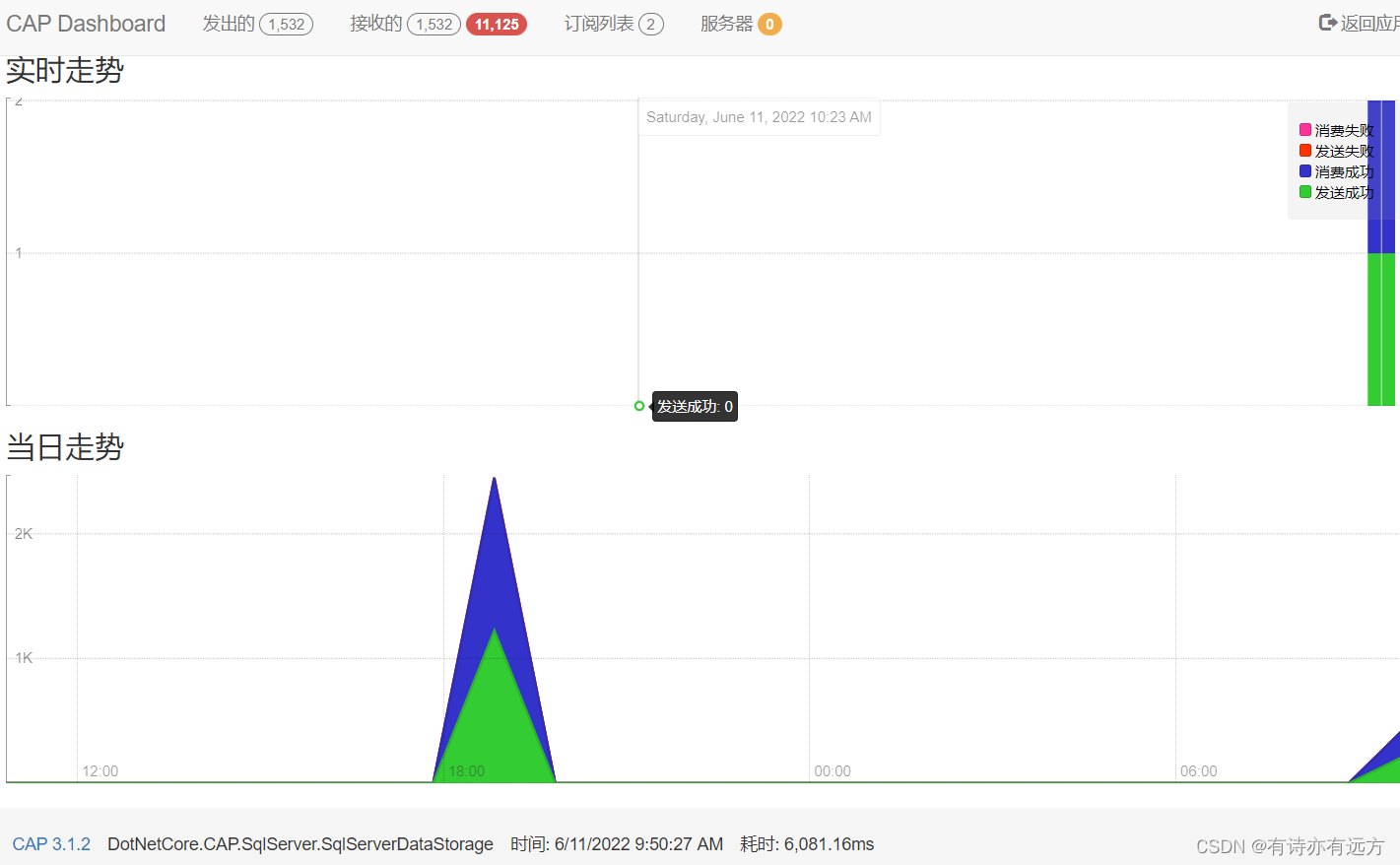
Task: Click the 18:00 axis label
Action: (467, 771)
